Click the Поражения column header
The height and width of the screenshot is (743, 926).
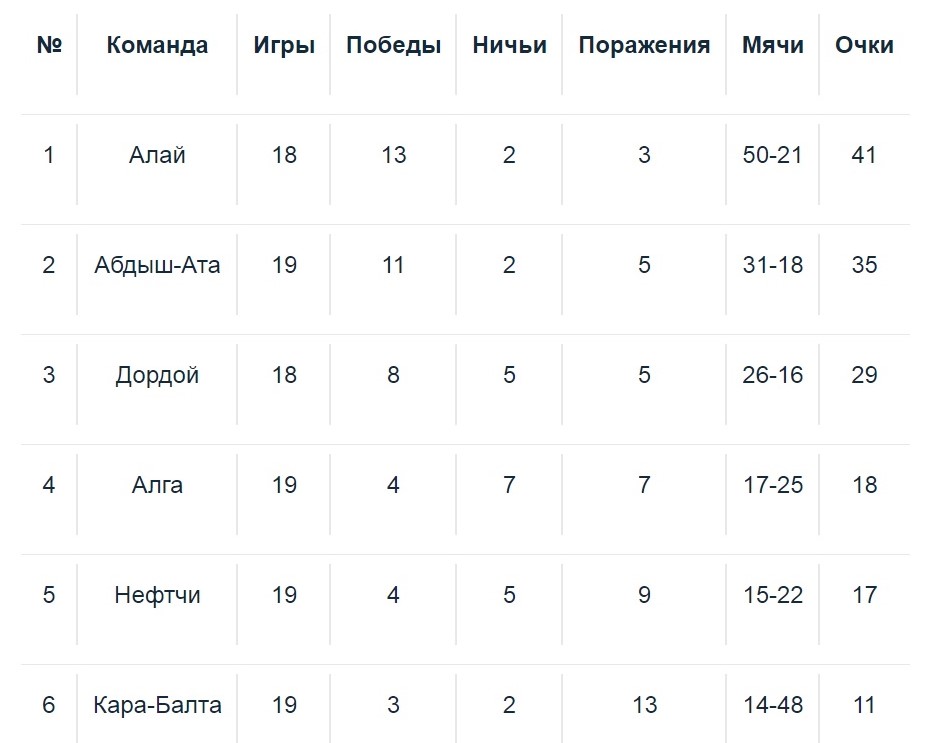644,45
